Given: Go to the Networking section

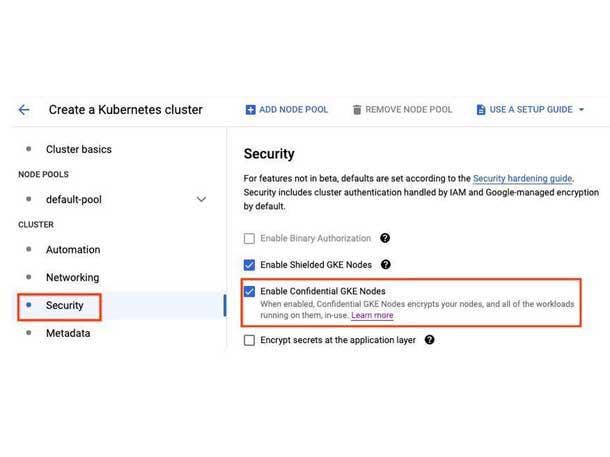Looking at the screenshot, I should coord(72,278).
